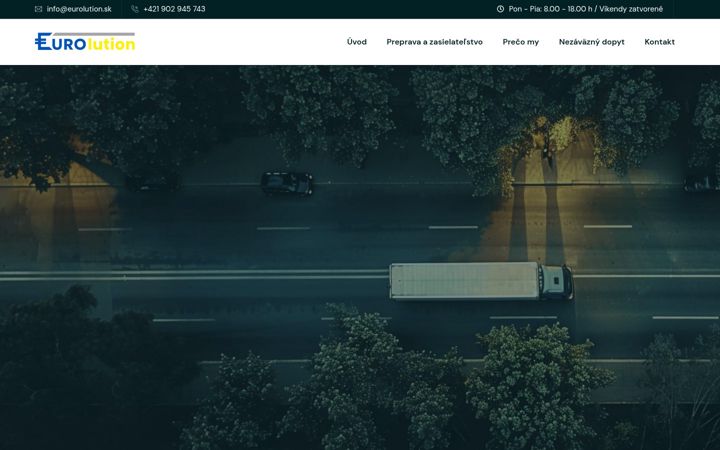
Task: Open the Kontakt page
Action: 659,42
